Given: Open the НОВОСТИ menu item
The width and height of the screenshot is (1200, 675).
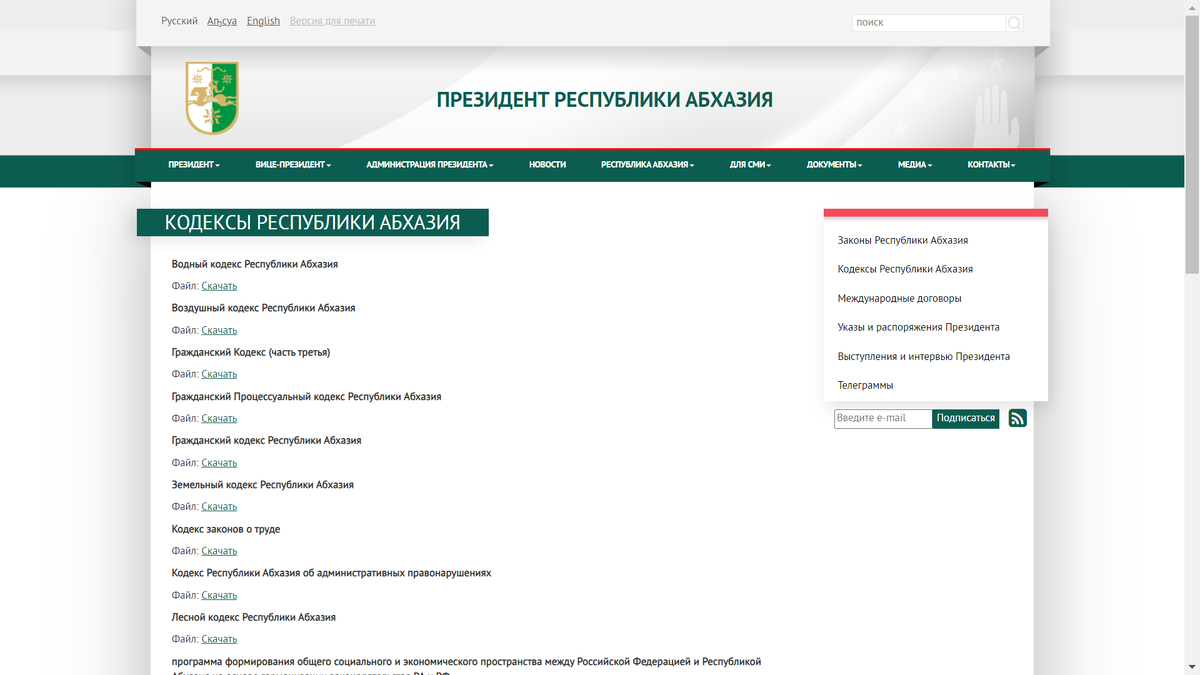Looking at the screenshot, I should [x=548, y=165].
